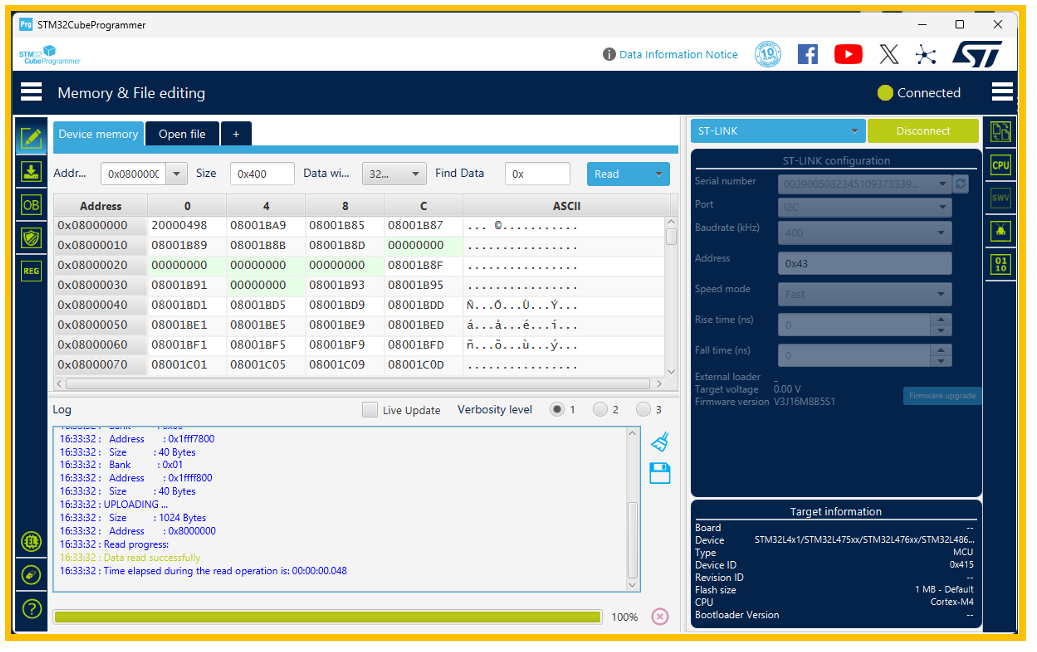Switch to the Open file tab
Screen dimensions: 1037x652
pos(182,134)
